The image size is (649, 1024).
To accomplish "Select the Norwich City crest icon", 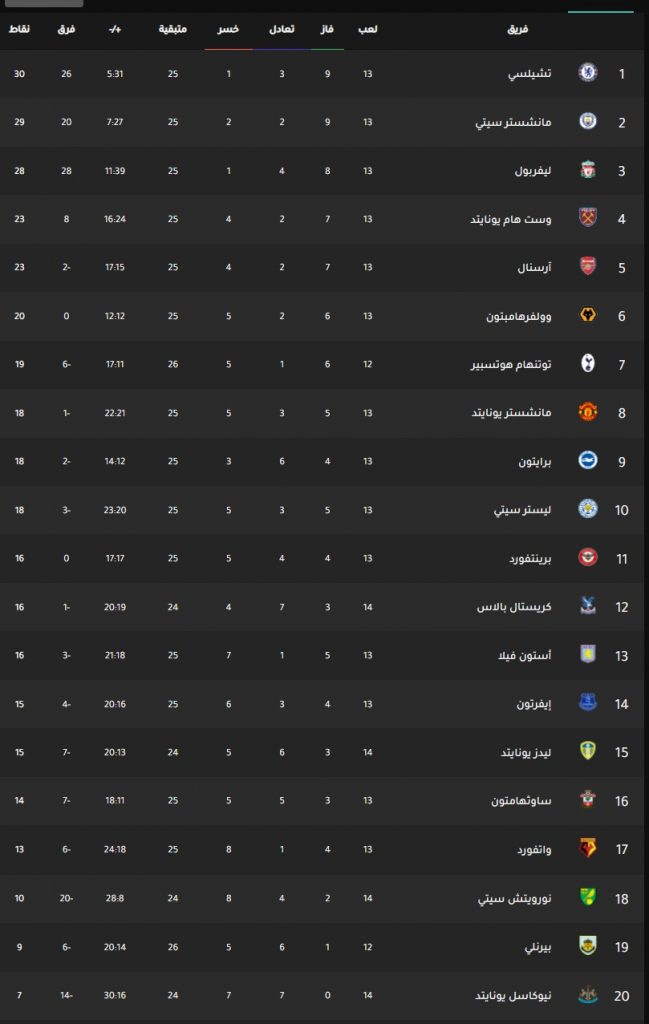I will [x=588, y=897].
